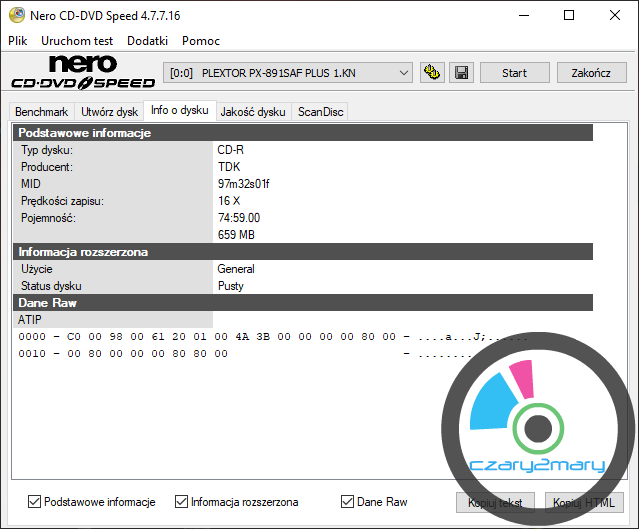Screen dimensions: 639x529
Task: Switch to the Benchmark tab
Action: coord(41,112)
